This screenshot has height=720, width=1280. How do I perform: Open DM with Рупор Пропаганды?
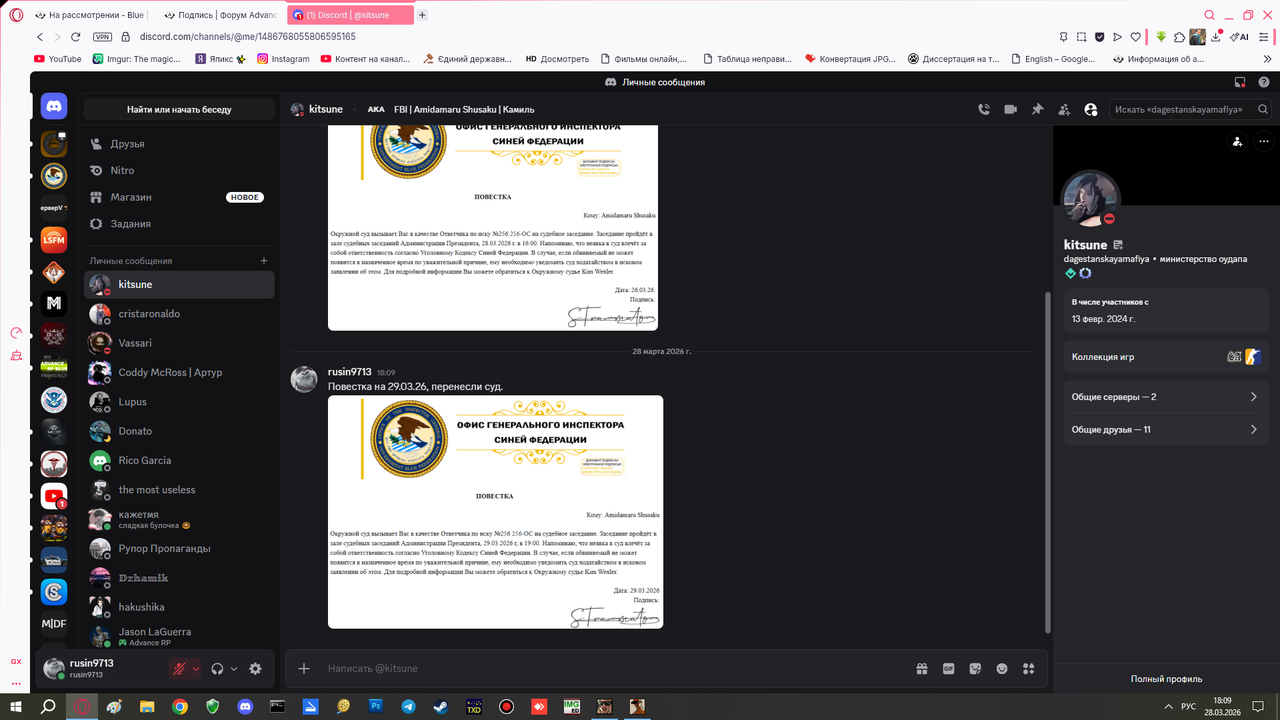(179, 548)
